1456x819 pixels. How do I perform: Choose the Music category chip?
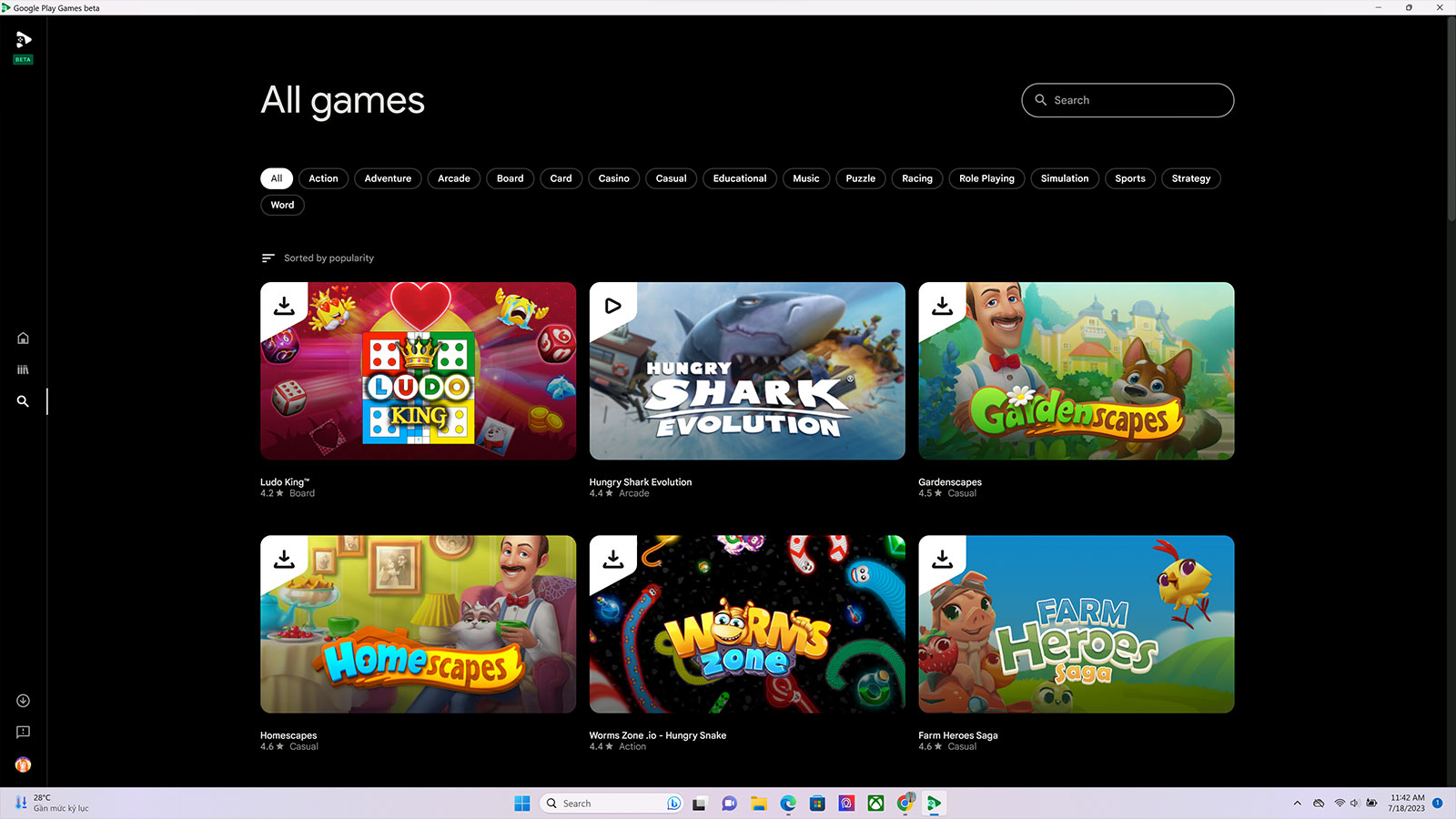[x=806, y=178]
